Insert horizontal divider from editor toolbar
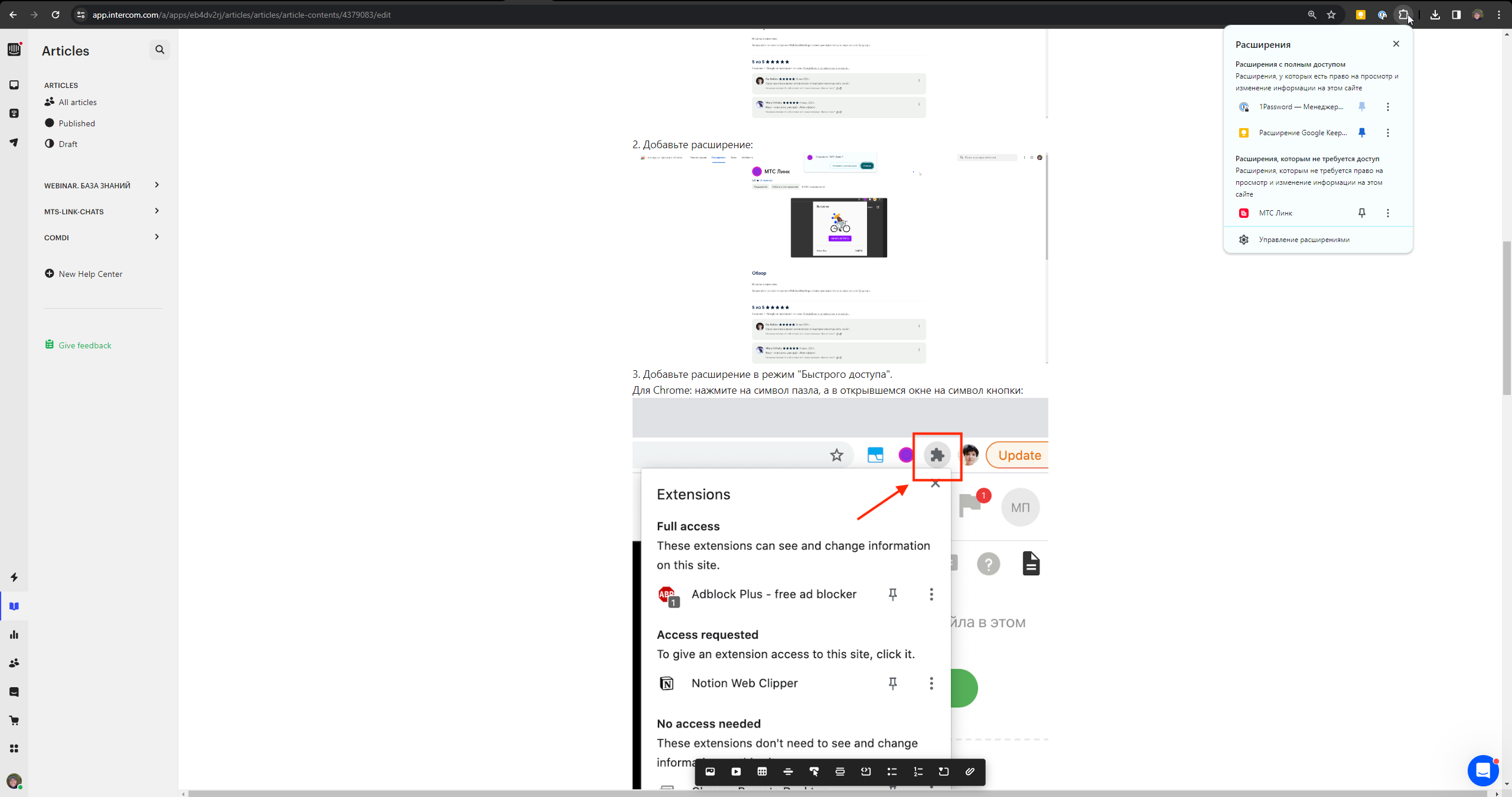The width and height of the screenshot is (1512, 797). pos(788,772)
